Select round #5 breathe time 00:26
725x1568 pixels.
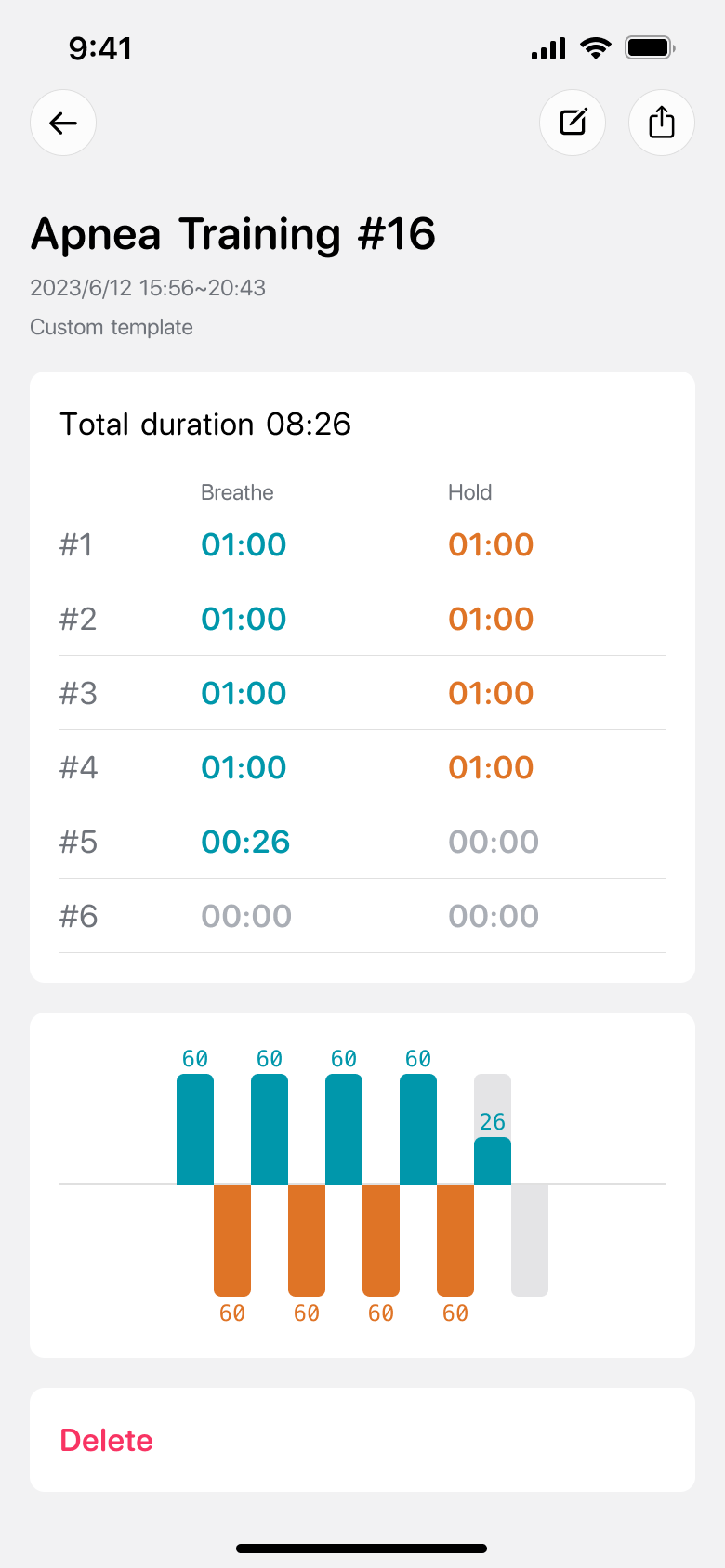[x=245, y=842]
